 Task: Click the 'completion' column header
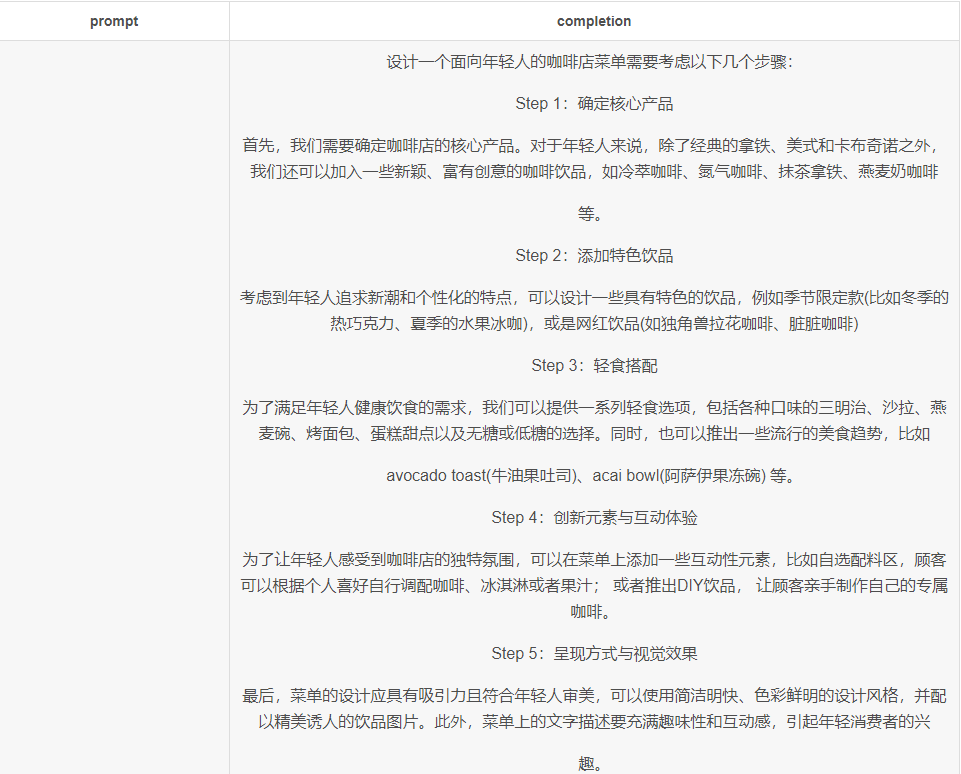[x=594, y=21]
